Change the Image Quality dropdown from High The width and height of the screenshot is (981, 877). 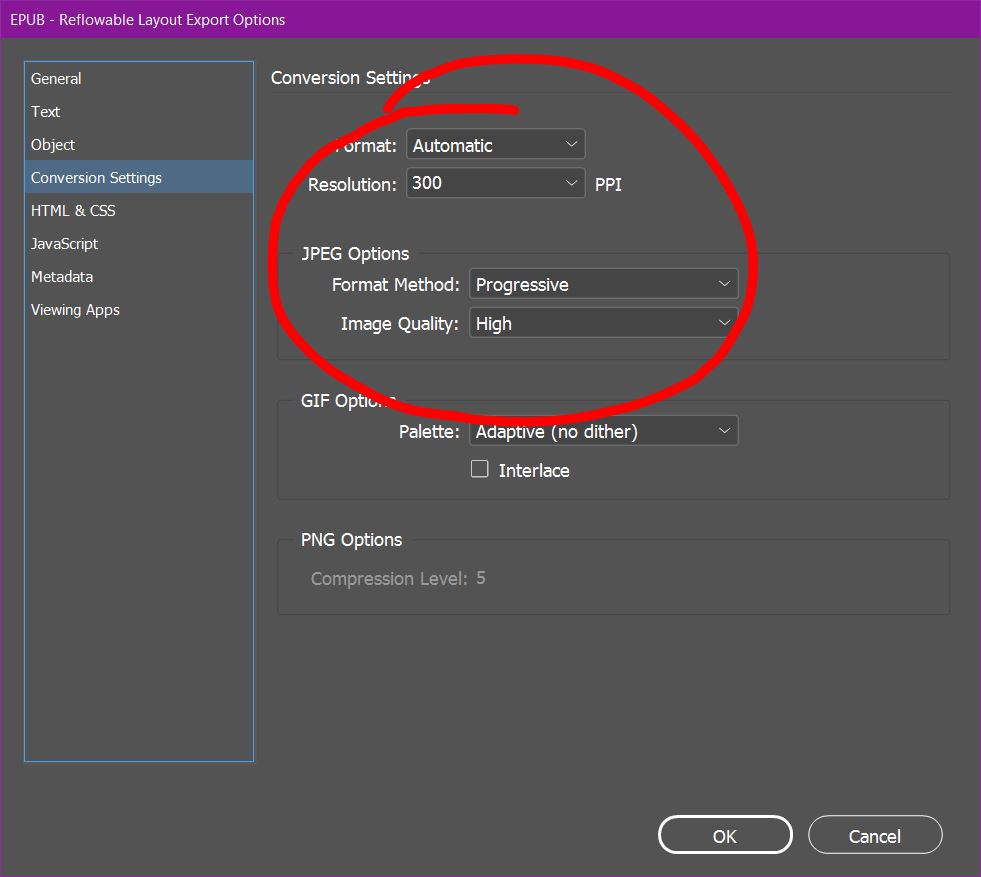pos(603,322)
